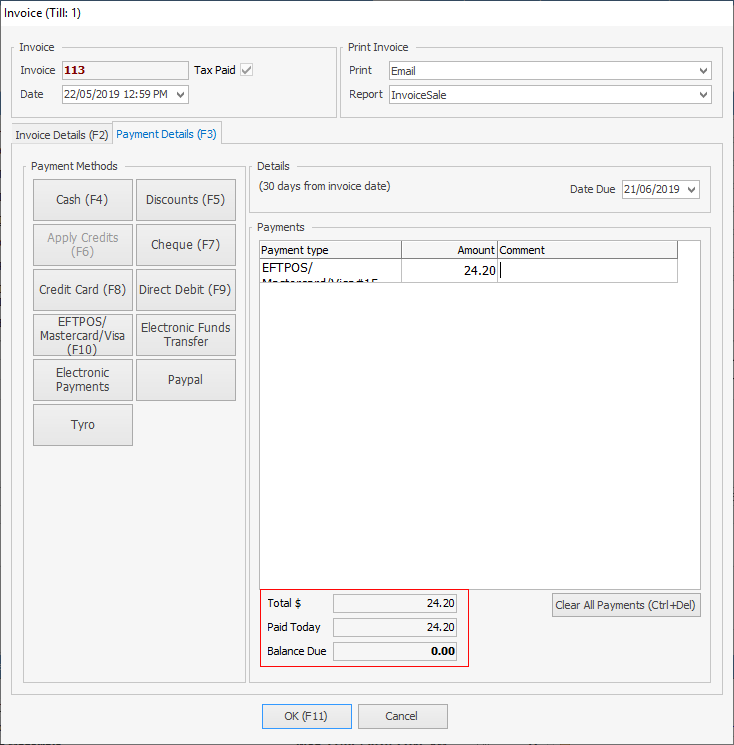Choose Electronic Funds Transfer method
Viewport: 734px width, 745px height.
click(x=186, y=335)
